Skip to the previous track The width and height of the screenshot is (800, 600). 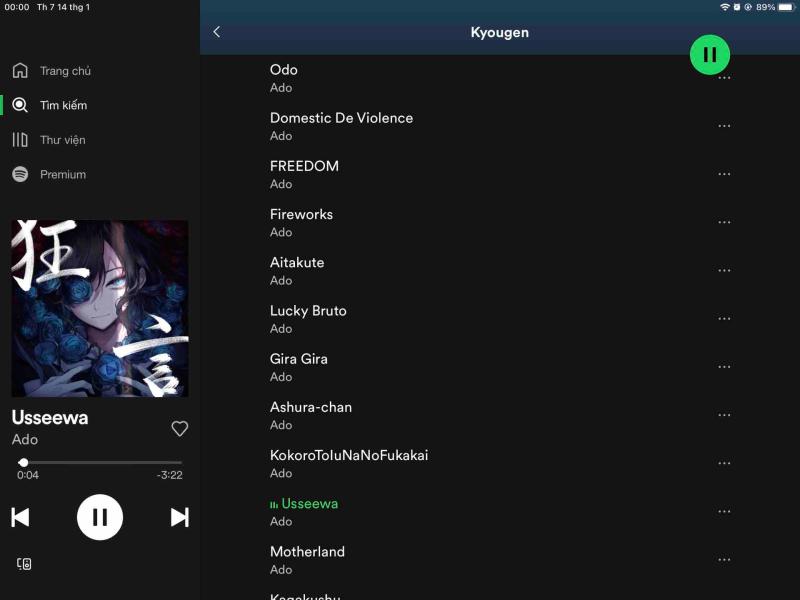coord(20,517)
